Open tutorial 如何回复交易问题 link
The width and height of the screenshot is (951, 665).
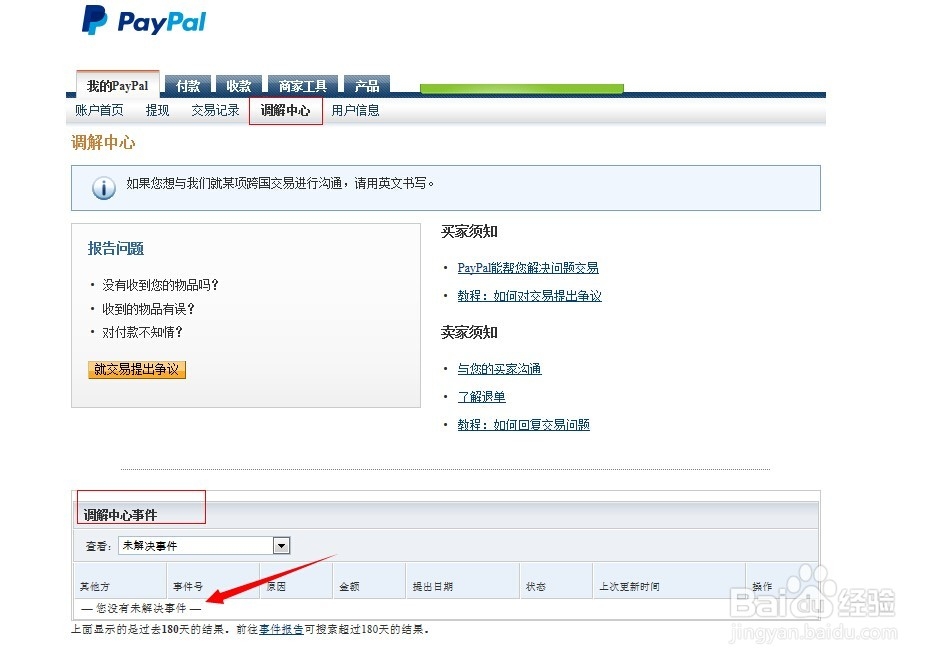(x=523, y=424)
